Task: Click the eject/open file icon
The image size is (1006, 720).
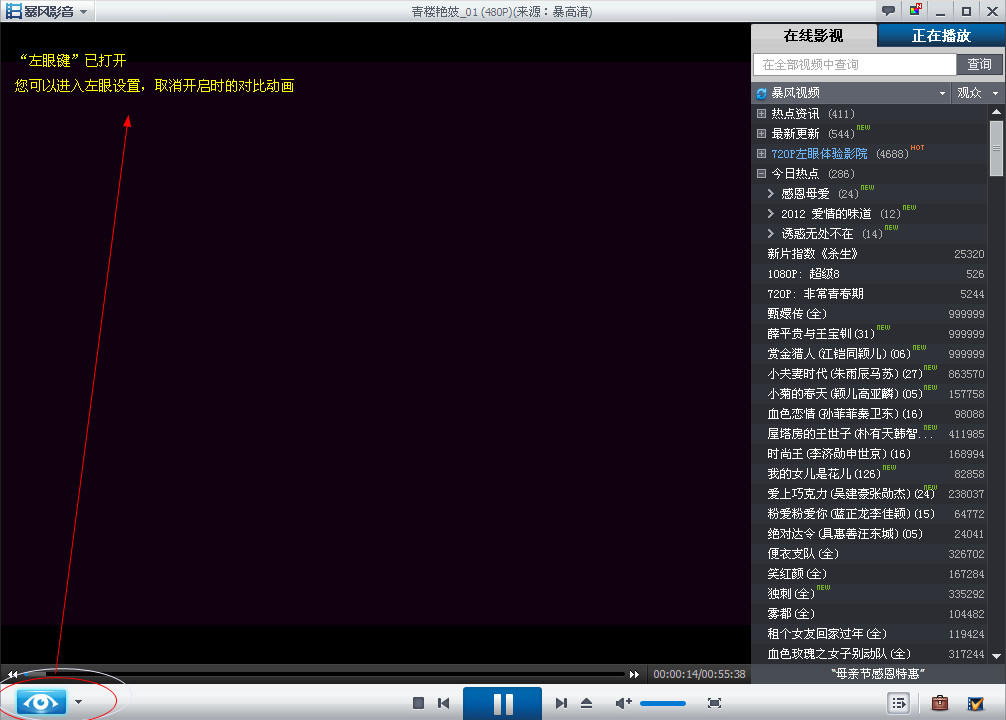Action: pos(586,703)
